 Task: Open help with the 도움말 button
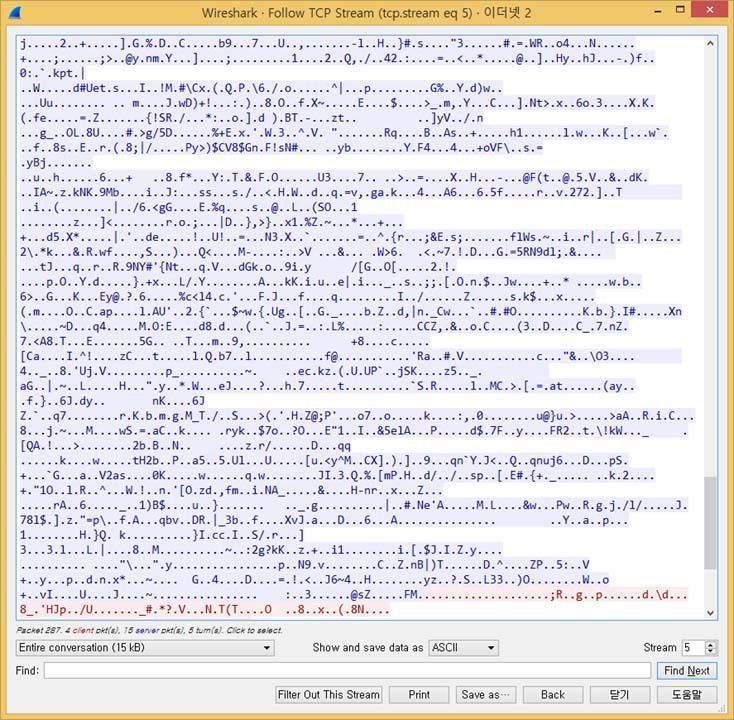click(686, 694)
